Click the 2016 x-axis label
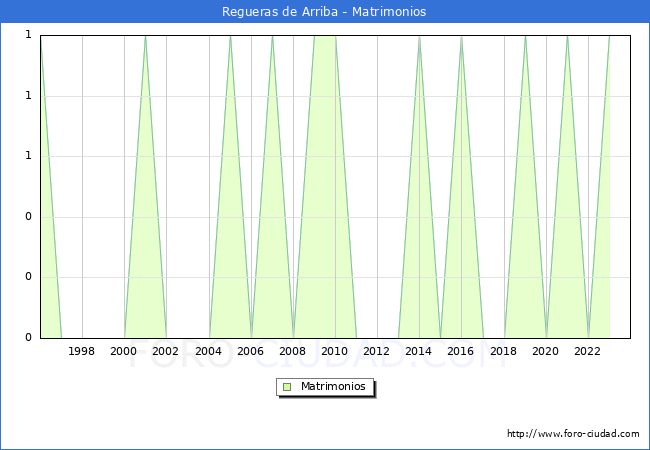This screenshot has width=650, height=450. [461, 351]
